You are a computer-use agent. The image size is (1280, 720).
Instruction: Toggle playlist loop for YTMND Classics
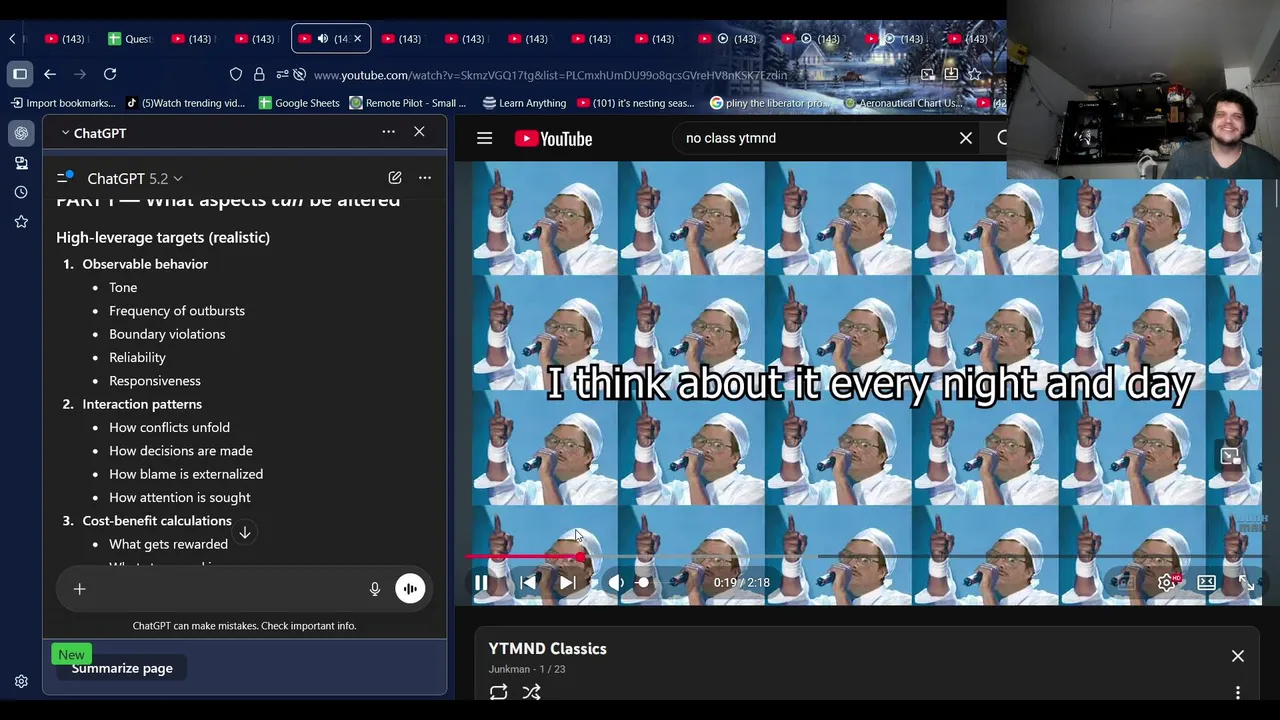498,692
